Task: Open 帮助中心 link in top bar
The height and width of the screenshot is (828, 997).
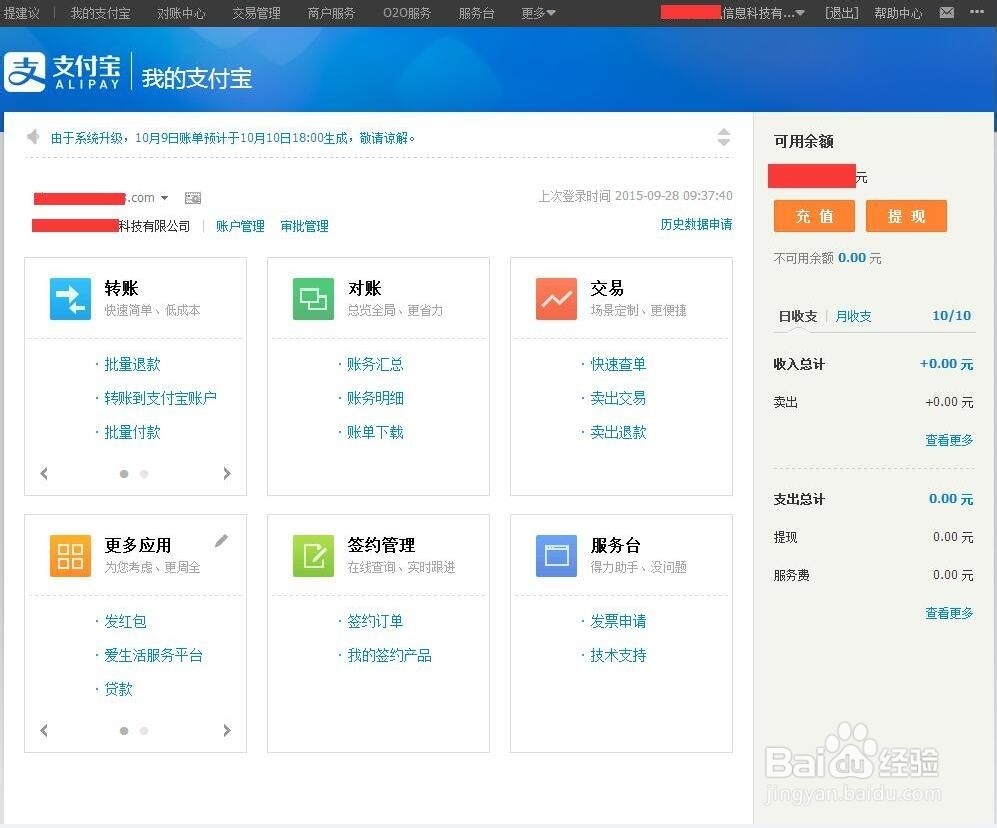Action: pyautogui.click(x=898, y=13)
